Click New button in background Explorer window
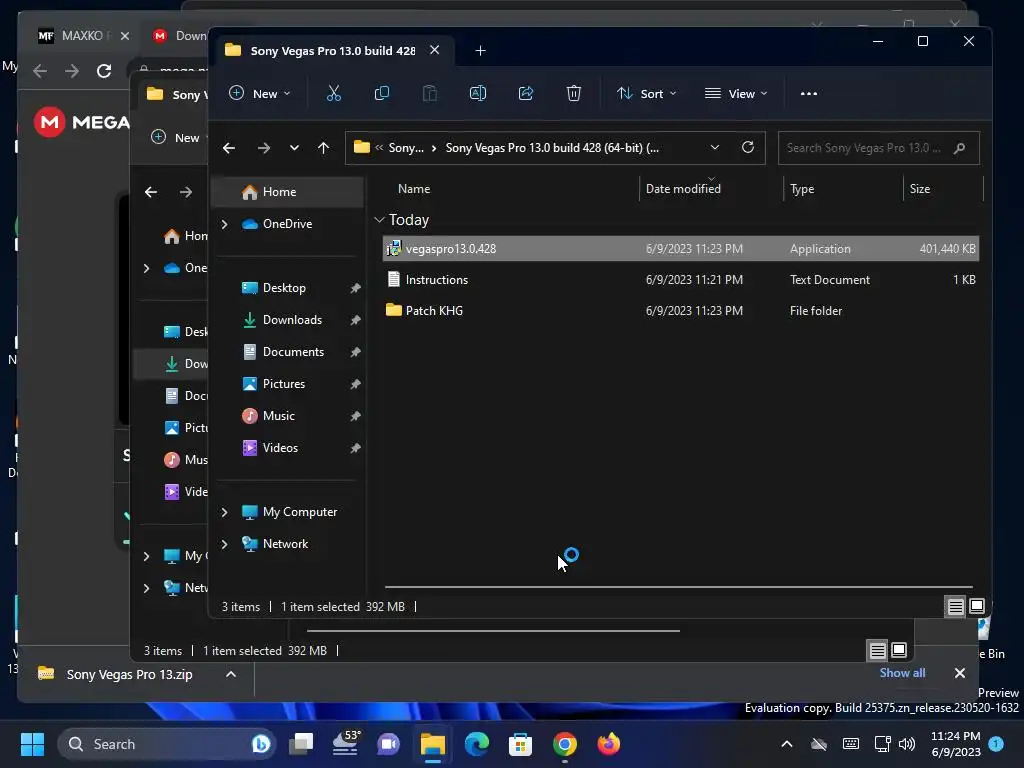This screenshot has height=768, width=1024. [176, 138]
